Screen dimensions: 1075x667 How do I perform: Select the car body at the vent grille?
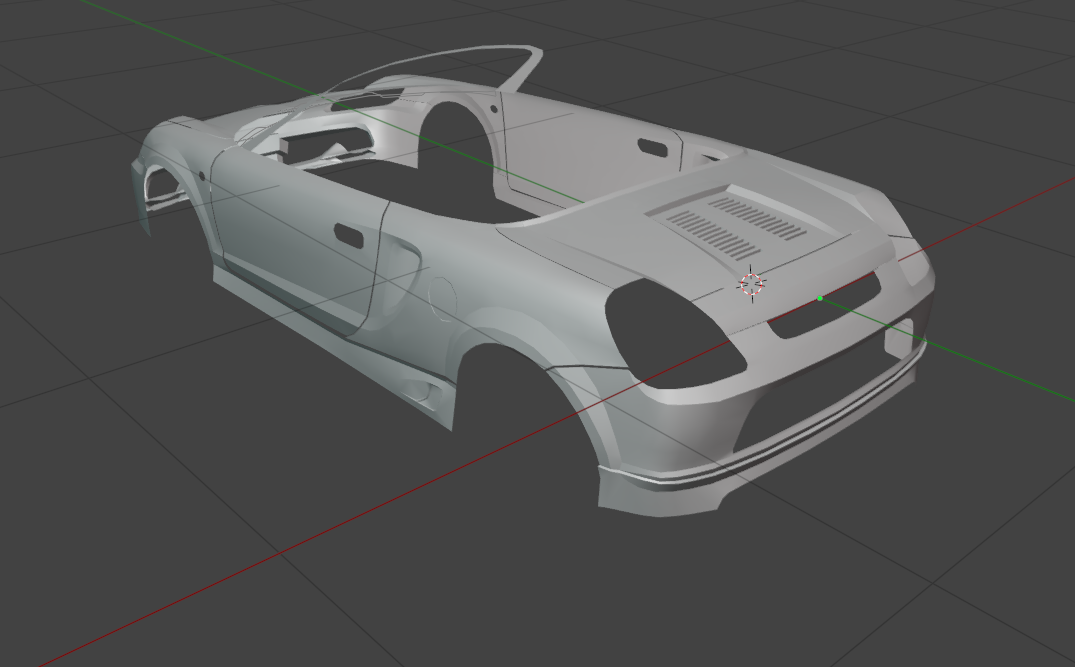[x=736, y=226]
